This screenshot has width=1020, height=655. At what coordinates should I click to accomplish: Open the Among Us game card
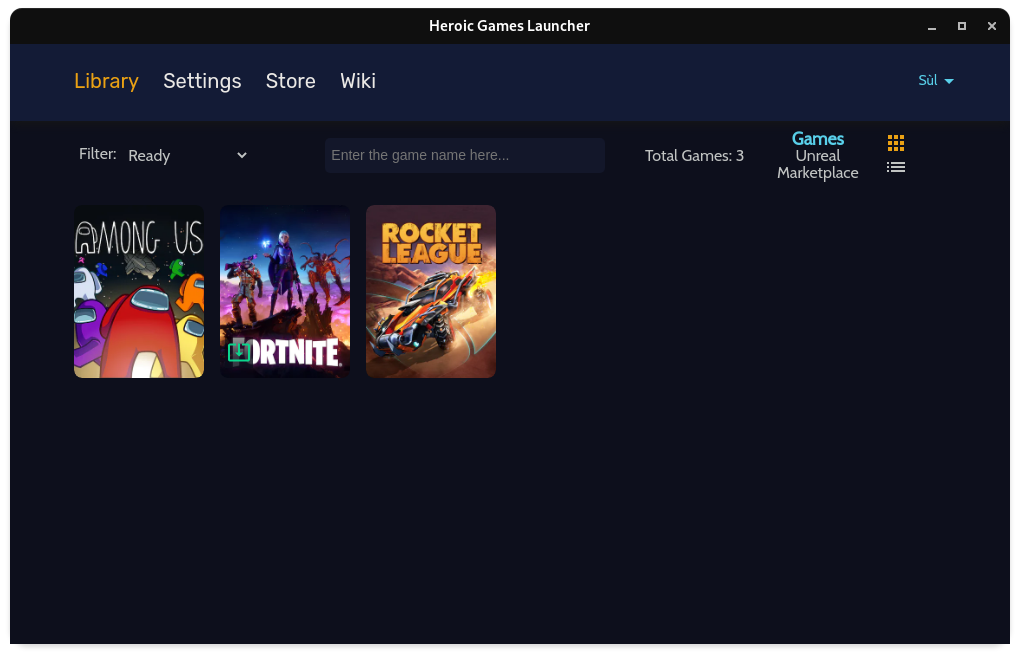[x=138, y=291]
